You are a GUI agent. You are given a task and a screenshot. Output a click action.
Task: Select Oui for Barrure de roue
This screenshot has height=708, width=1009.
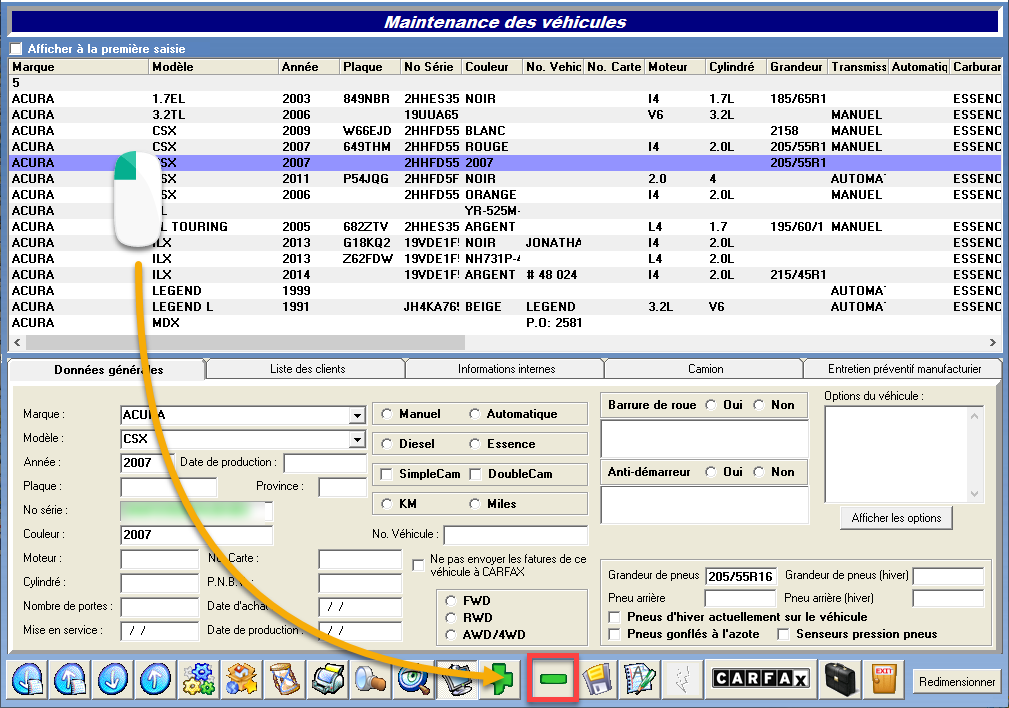pyautogui.click(x=711, y=405)
